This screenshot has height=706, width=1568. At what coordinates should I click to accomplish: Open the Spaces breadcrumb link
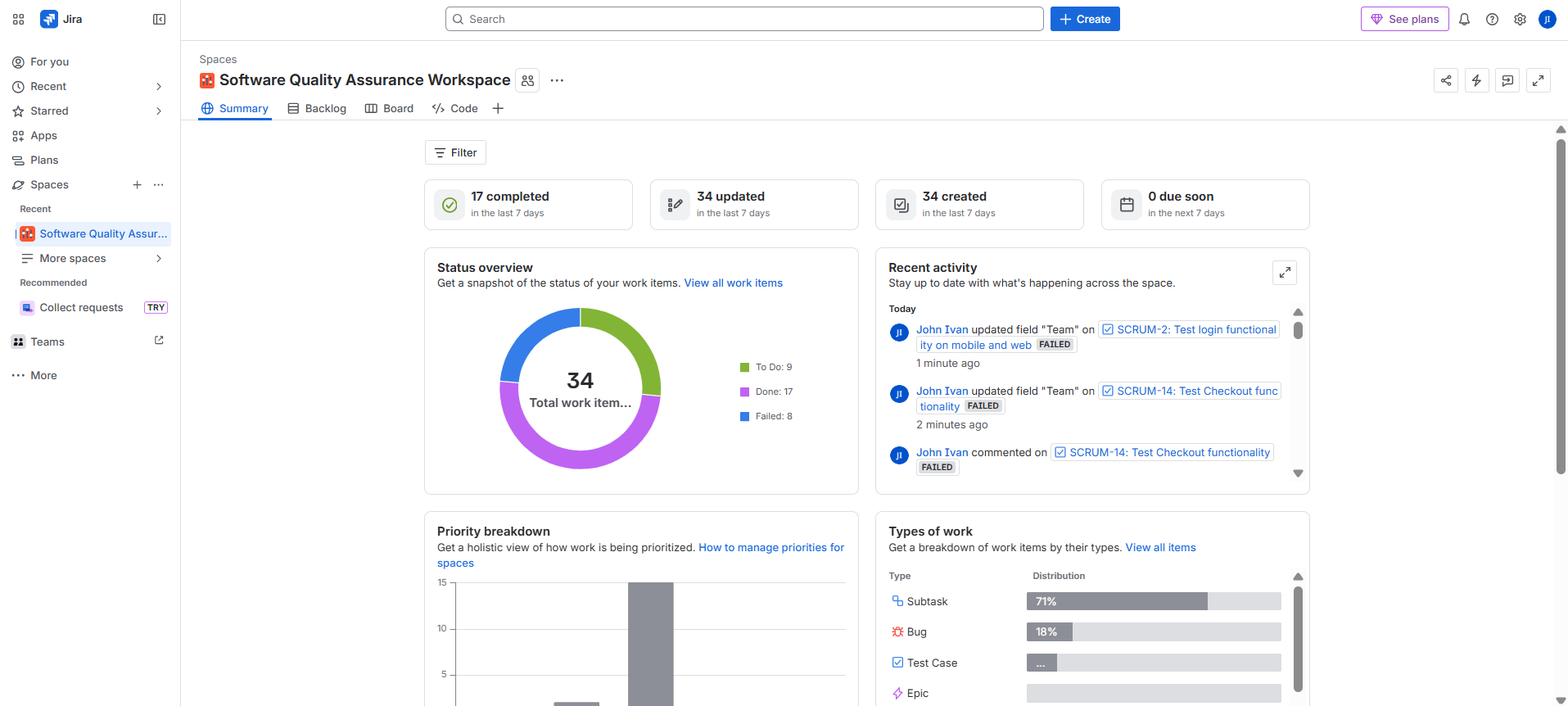(x=218, y=60)
